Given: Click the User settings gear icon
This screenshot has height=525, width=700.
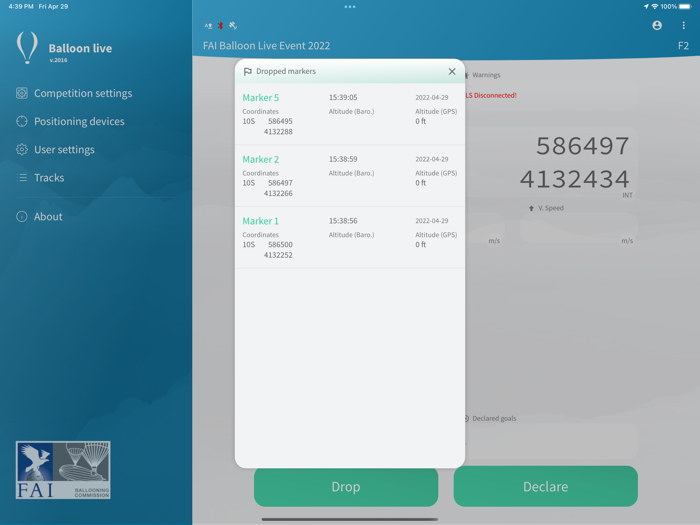Looking at the screenshot, I should click(x=21, y=150).
